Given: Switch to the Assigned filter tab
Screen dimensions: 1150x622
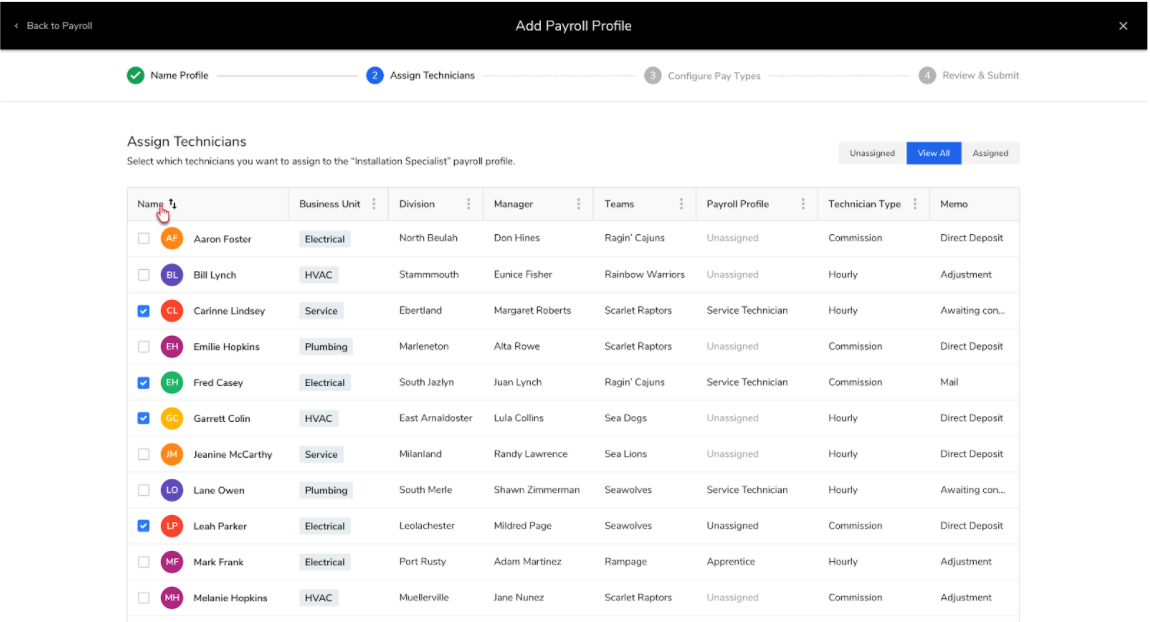Looking at the screenshot, I should [990, 153].
